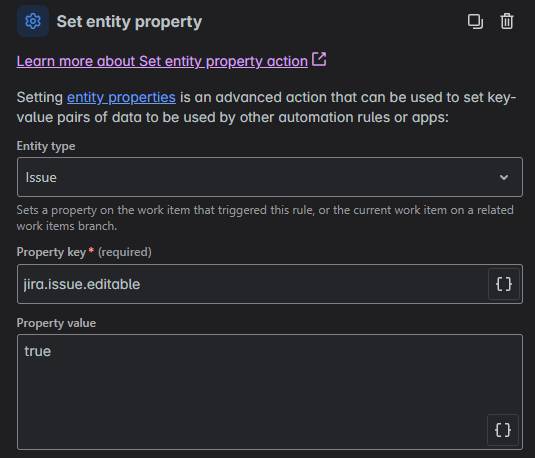Focus the Property key field with jira.issue.editable
Screen dimensions: 535x458
(x=252, y=284)
